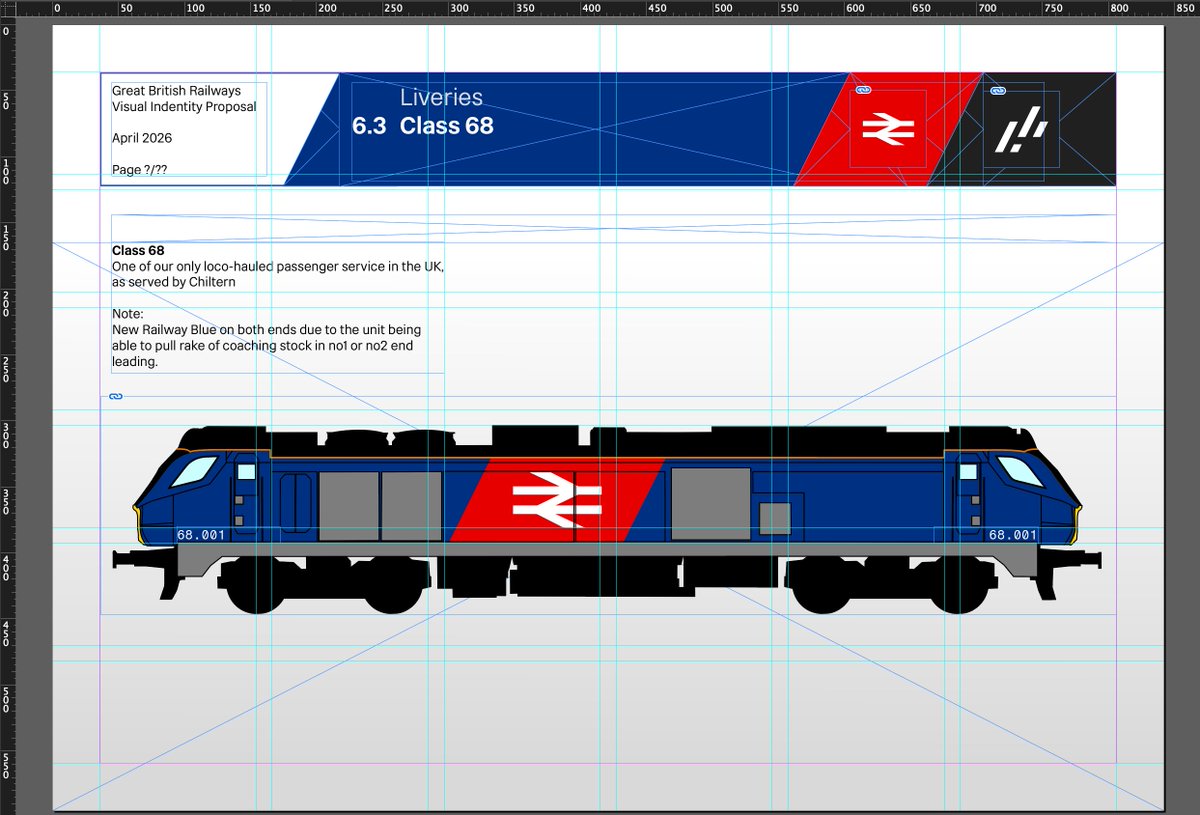Click the word 'leading.' in the note
This screenshot has width=1200, height=815.
tap(135, 362)
